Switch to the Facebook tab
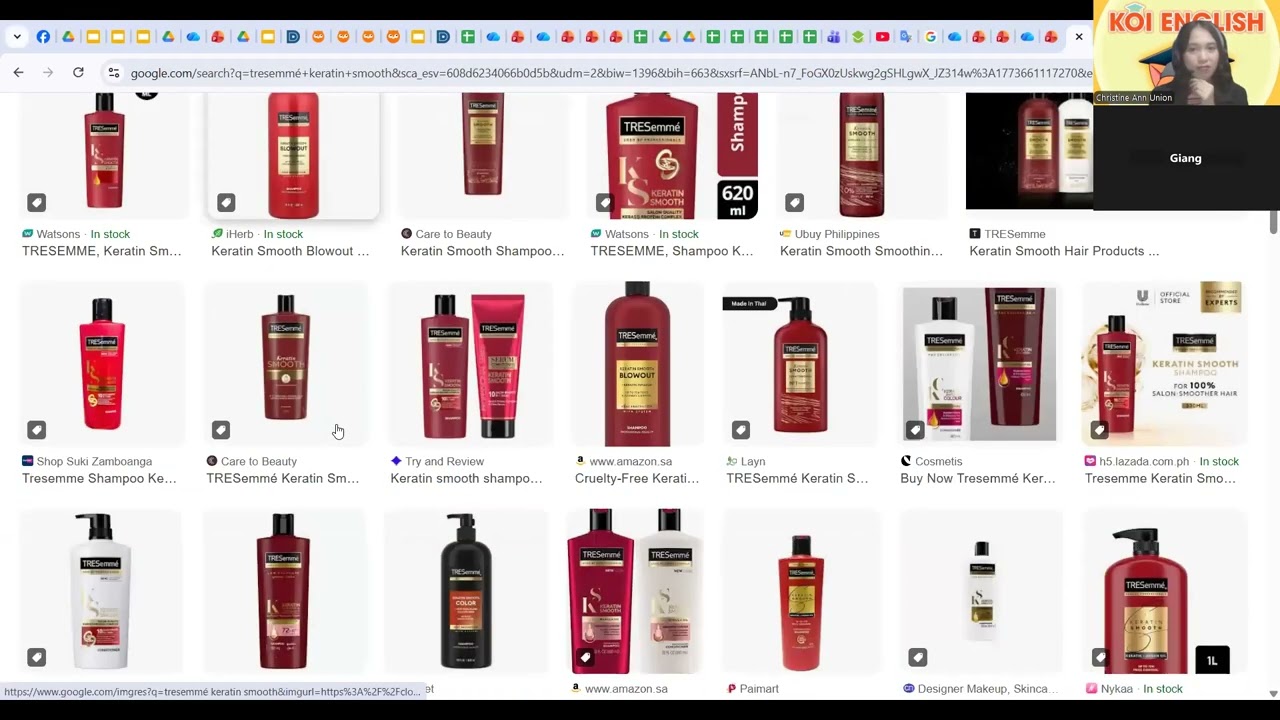The image size is (1280, 720). point(43,37)
